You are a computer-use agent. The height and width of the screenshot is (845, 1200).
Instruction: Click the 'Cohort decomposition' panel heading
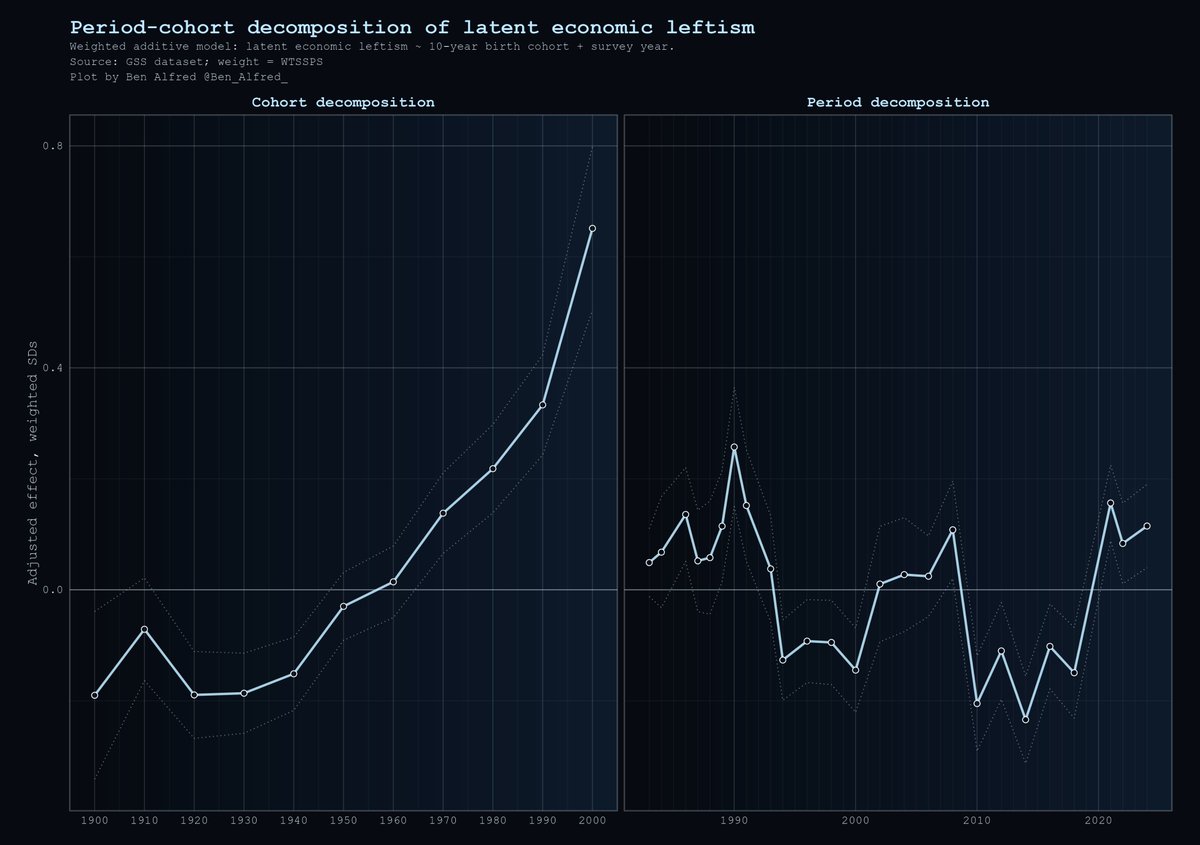(343, 102)
